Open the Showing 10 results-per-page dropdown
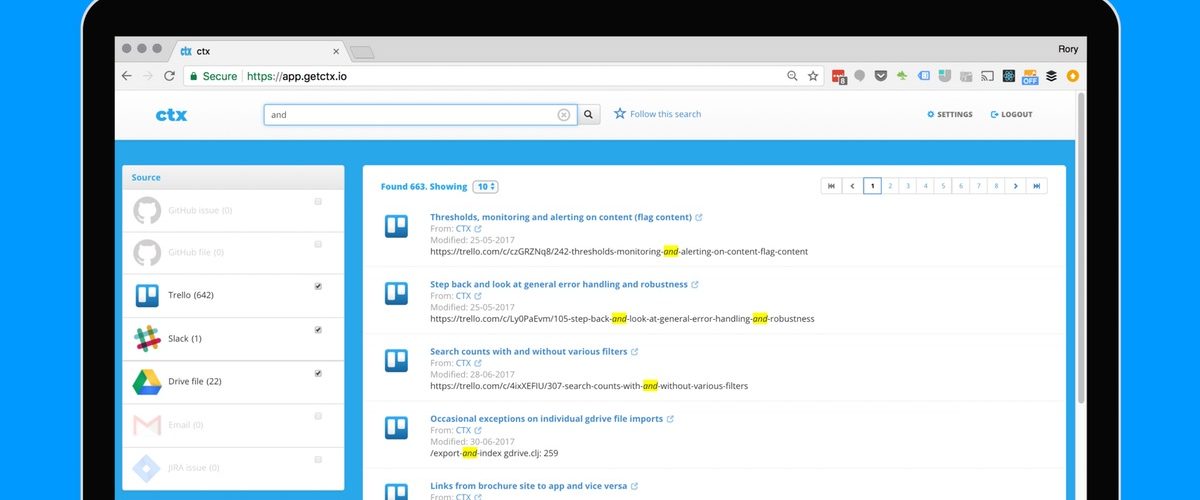 pyautogui.click(x=486, y=187)
